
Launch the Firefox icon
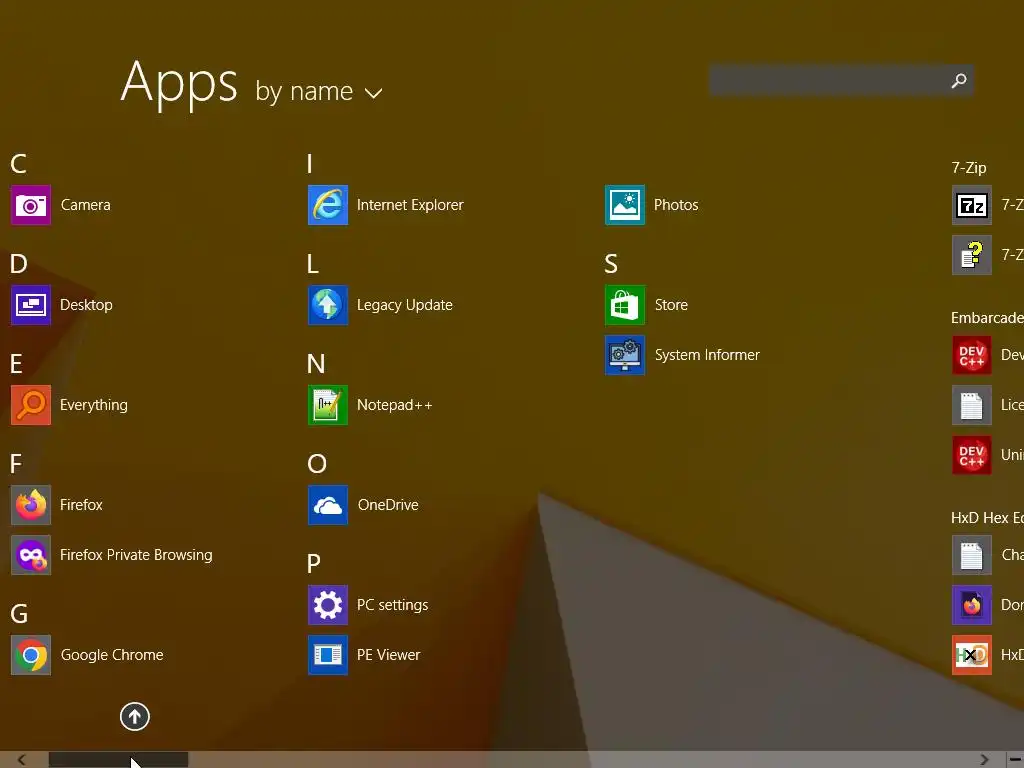pos(31,505)
